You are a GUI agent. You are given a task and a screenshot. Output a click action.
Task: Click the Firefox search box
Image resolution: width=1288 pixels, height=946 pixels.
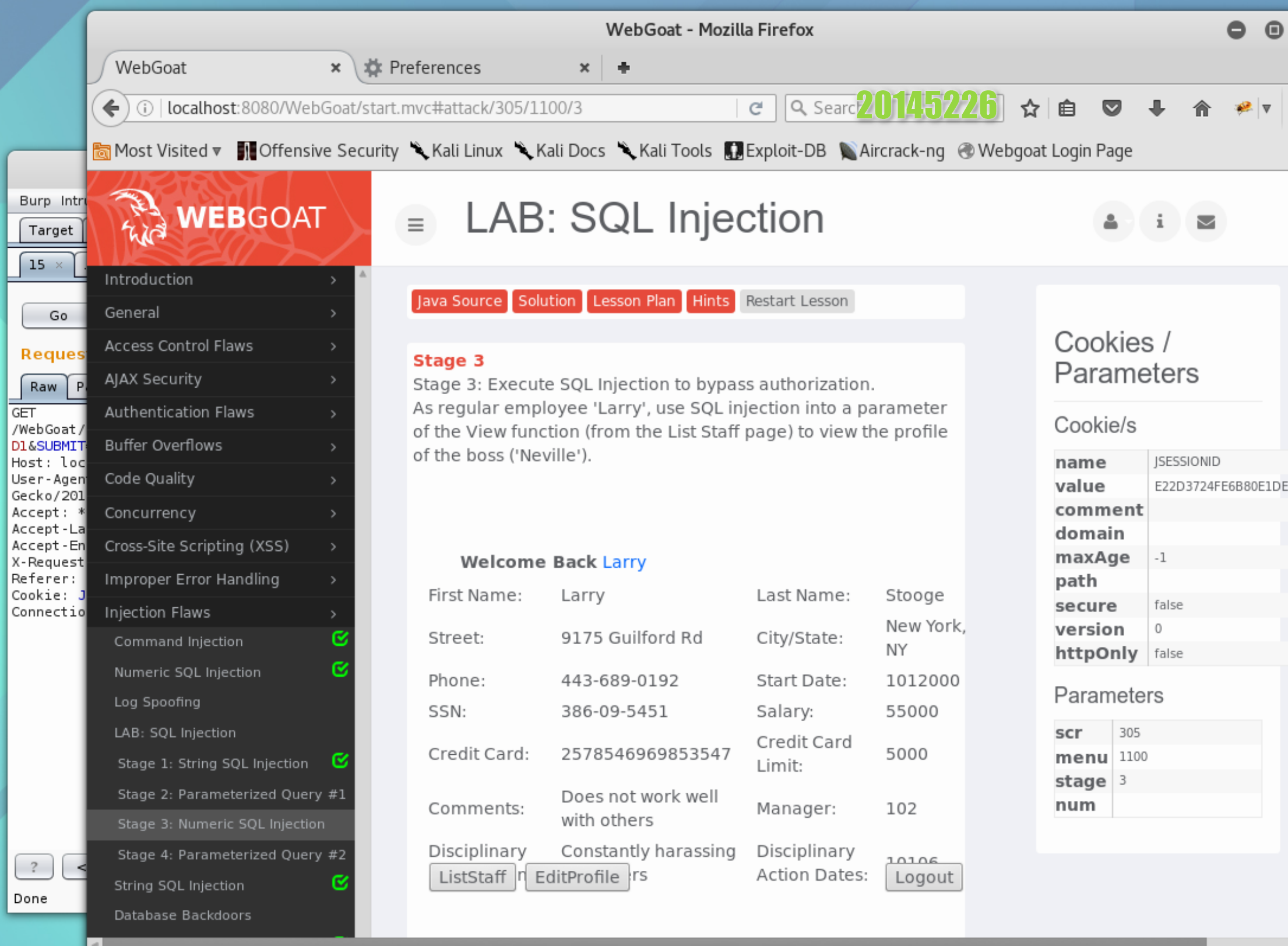click(x=893, y=108)
